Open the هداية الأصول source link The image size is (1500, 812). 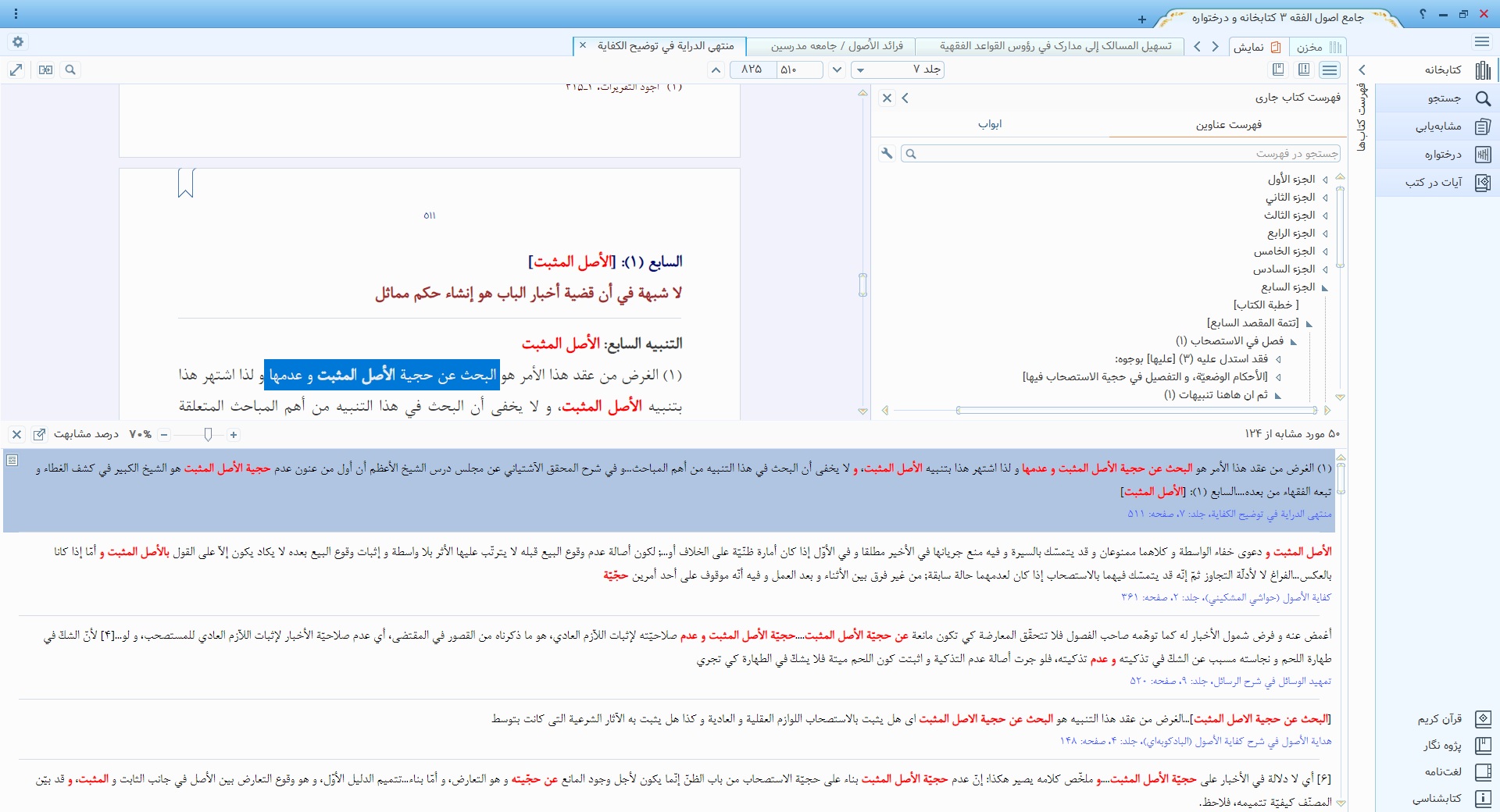point(1195,741)
